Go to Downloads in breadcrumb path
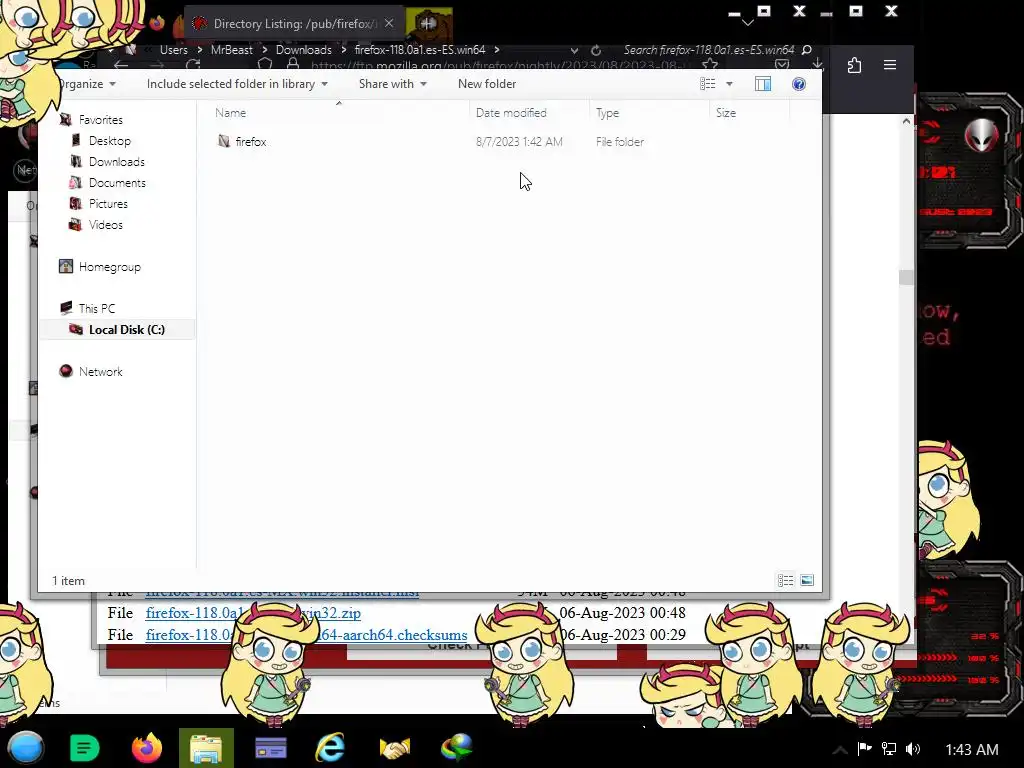 click(x=304, y=50)
